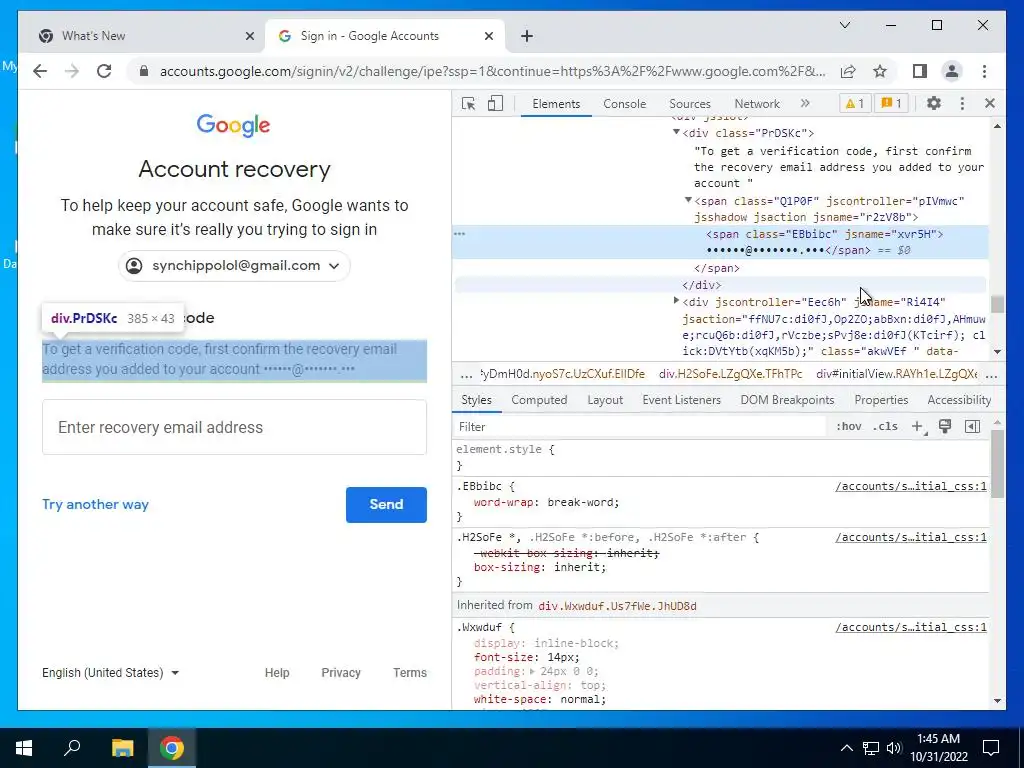Click the Styles filter field
The height and width of the screenshot is (768, 1024).
pos(640,426)
